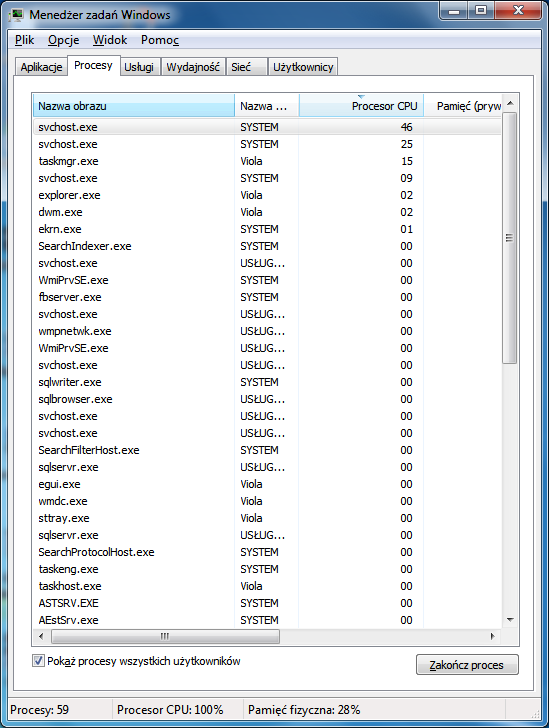549x728 pixels.
Task: Click the vertical scrollbar down arrow
Action: 510,620
